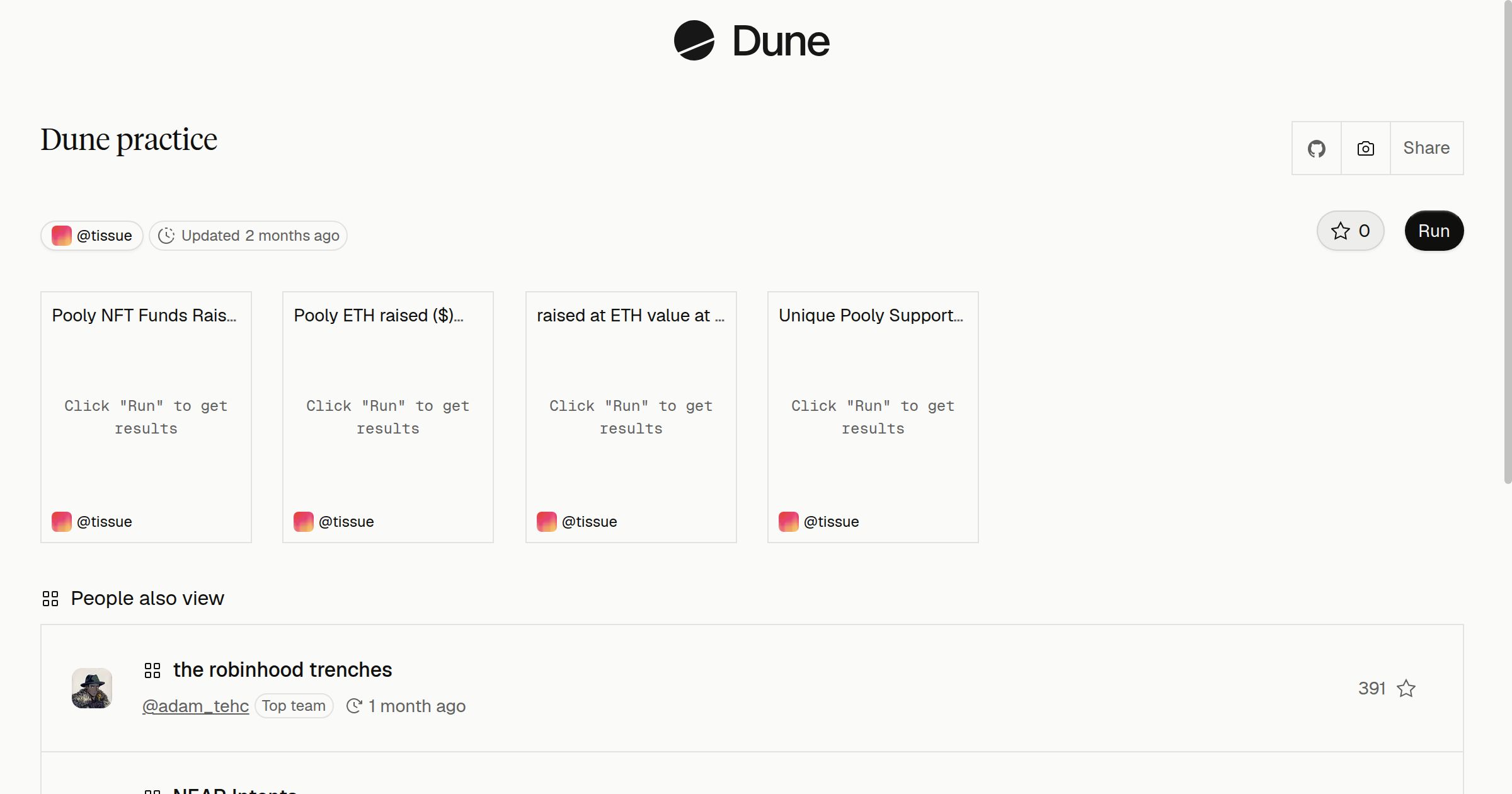Click the Share button

click(x=1426, y=148)
